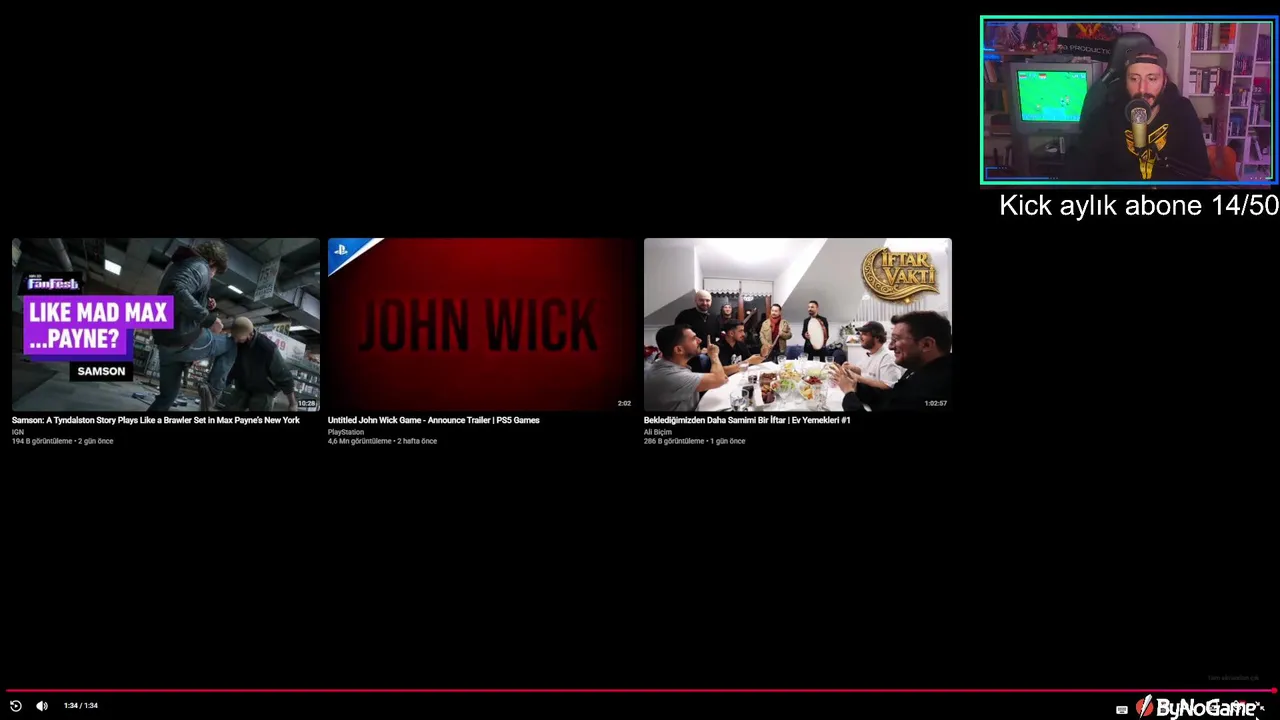1280x720 pixels.
Task: Click the webcam overlay of the streamer
Action: pyautogui.click(x=1128, y=101)
